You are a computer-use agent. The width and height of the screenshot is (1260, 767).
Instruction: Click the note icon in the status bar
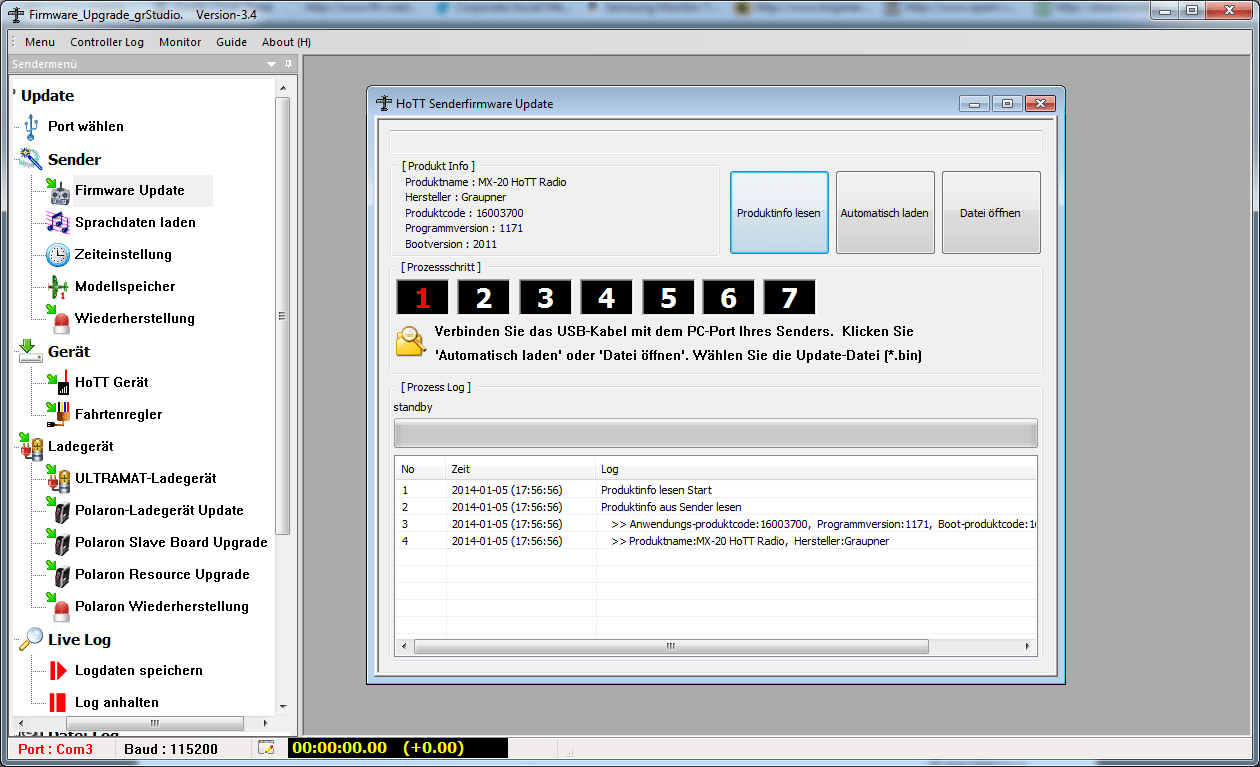266,748
